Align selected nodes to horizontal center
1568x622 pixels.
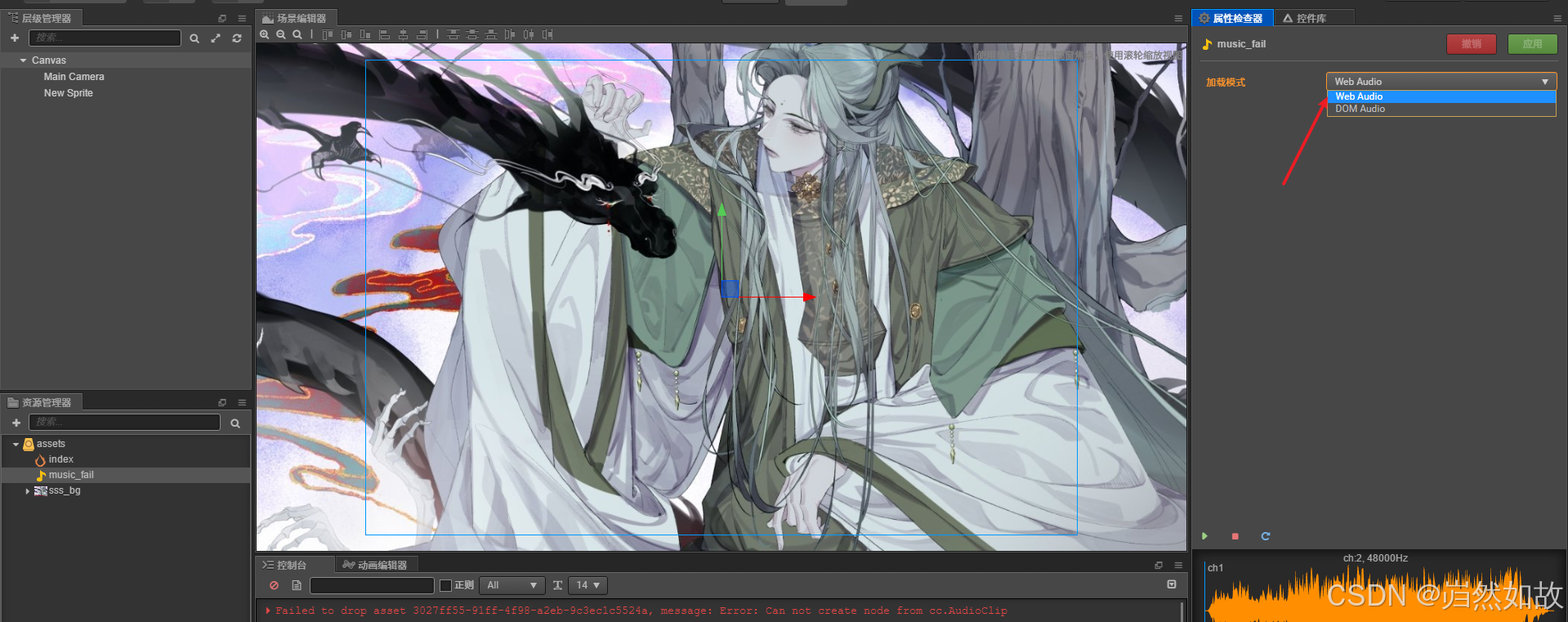tap(403, 34)
